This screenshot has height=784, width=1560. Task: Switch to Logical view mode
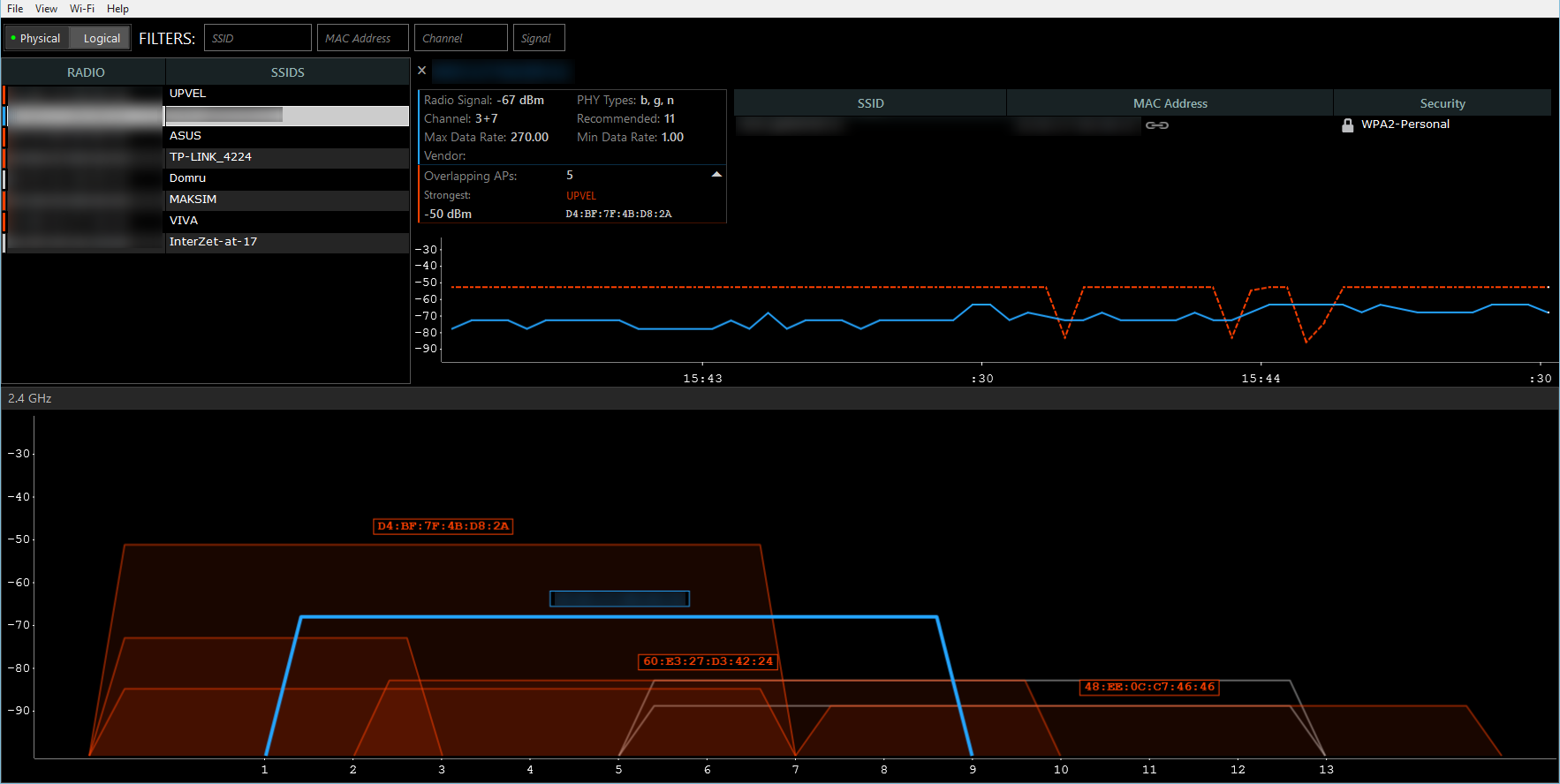[x=101, y=38]
